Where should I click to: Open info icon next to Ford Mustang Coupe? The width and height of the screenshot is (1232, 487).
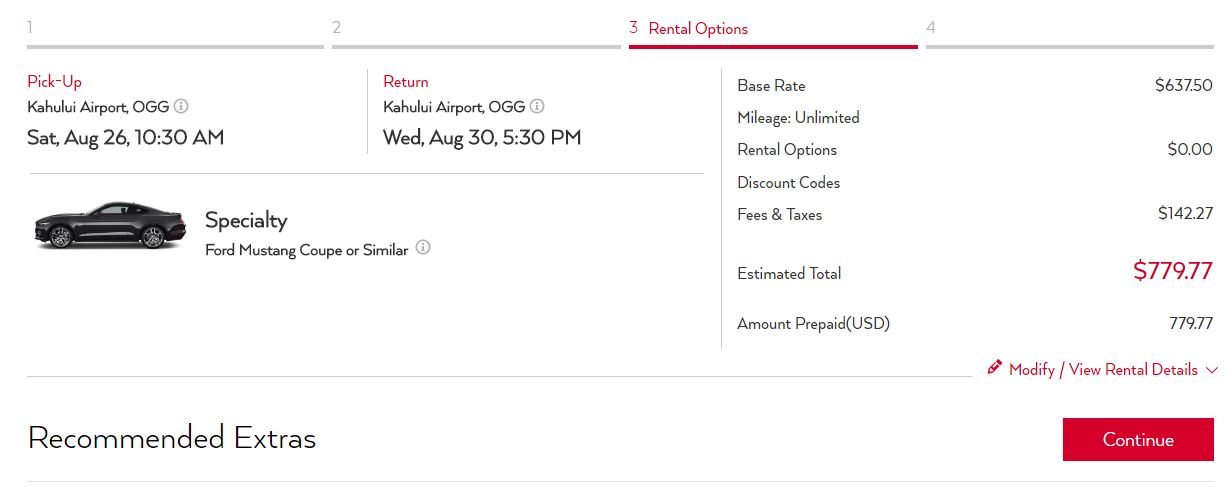point(423,248)
